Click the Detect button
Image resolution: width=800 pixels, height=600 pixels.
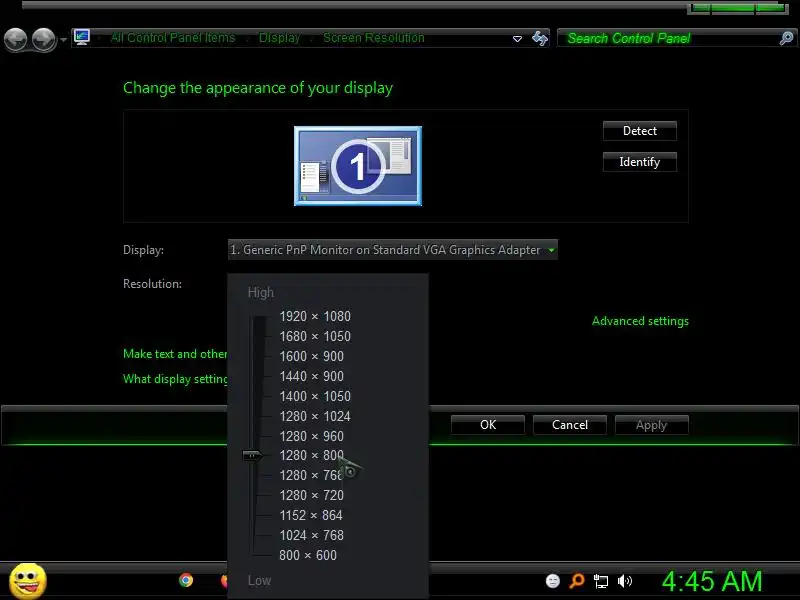point(640,131)
